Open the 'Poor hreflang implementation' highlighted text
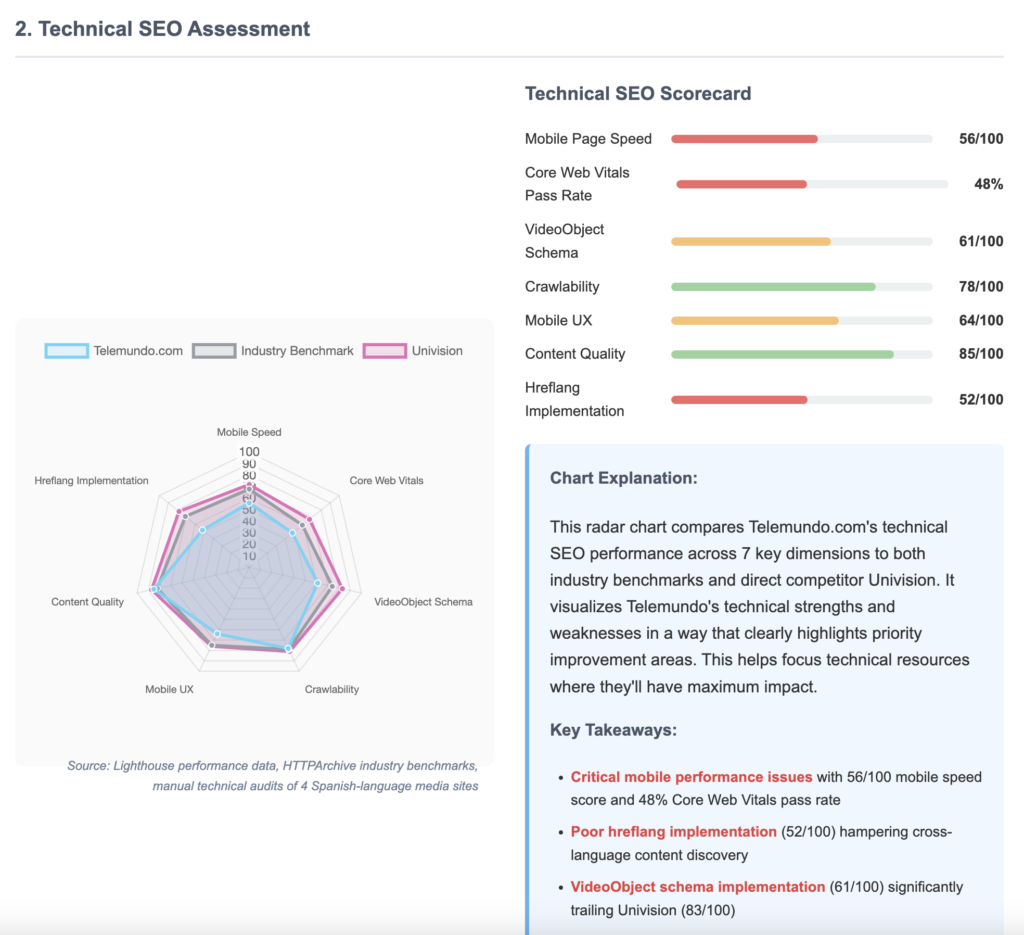The image size is (1024, 935). [673, 832]
